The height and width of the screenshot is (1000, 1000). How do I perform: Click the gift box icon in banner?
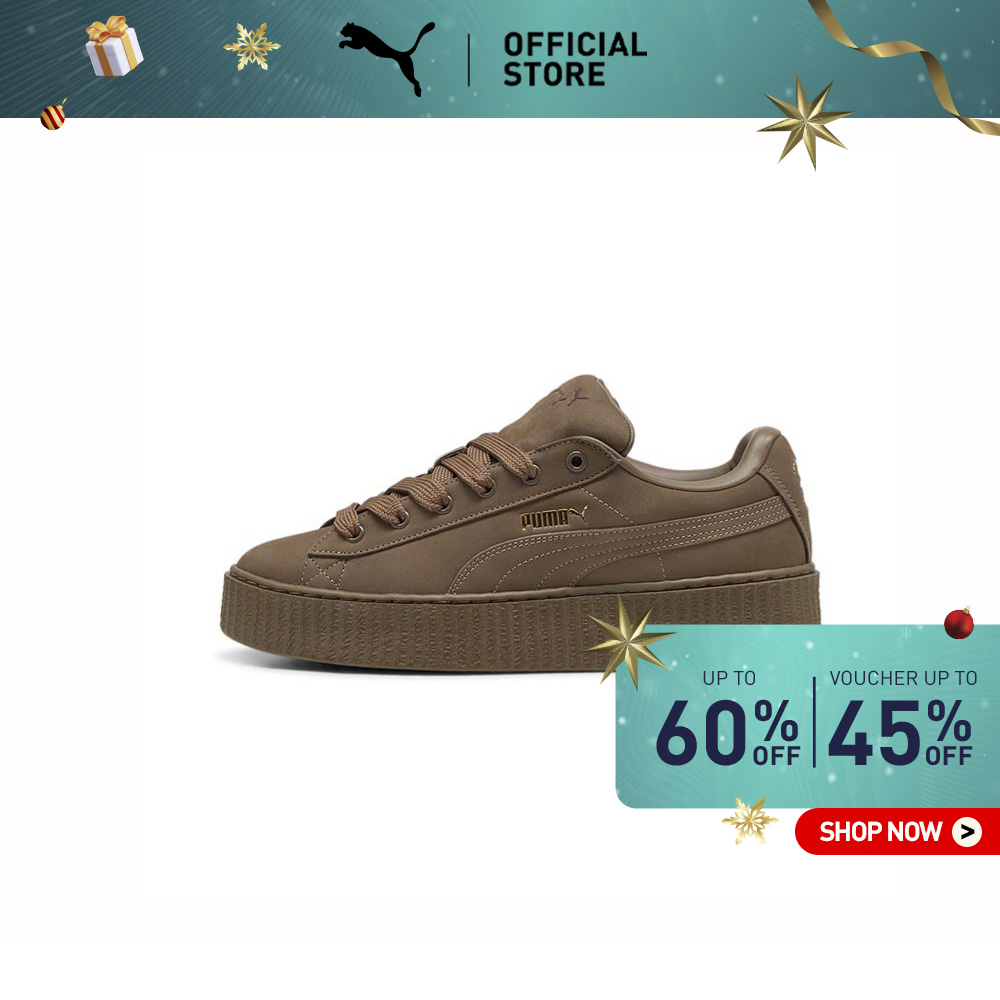[114, 47]
